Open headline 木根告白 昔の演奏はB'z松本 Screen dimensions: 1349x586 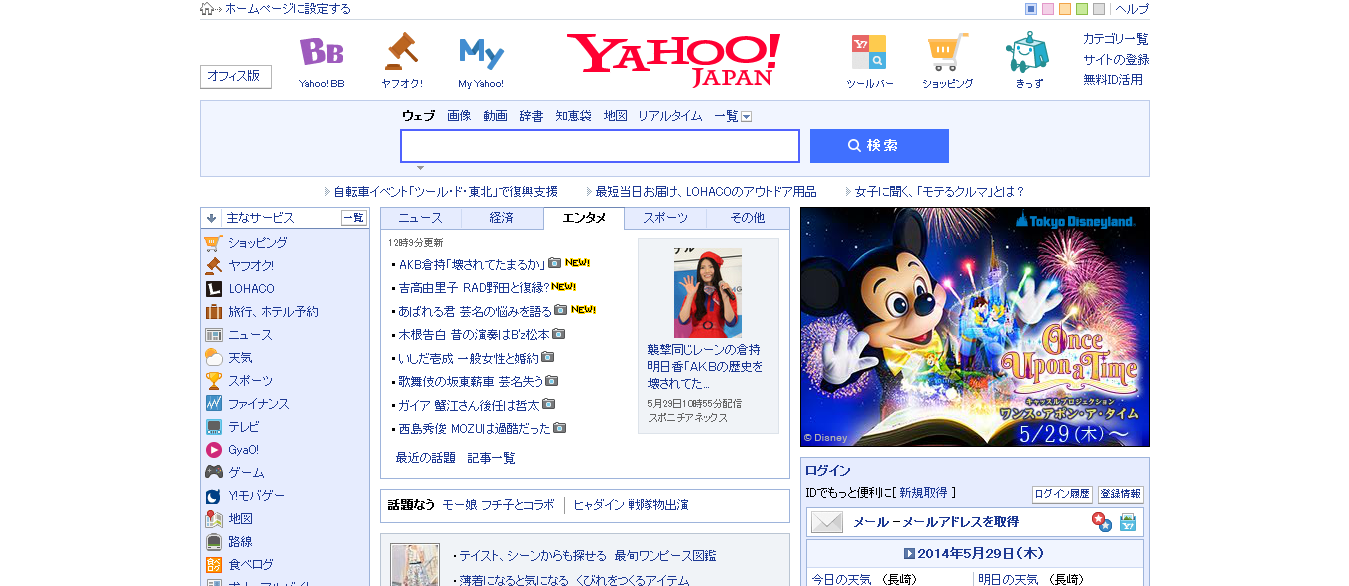pos(474,334)
